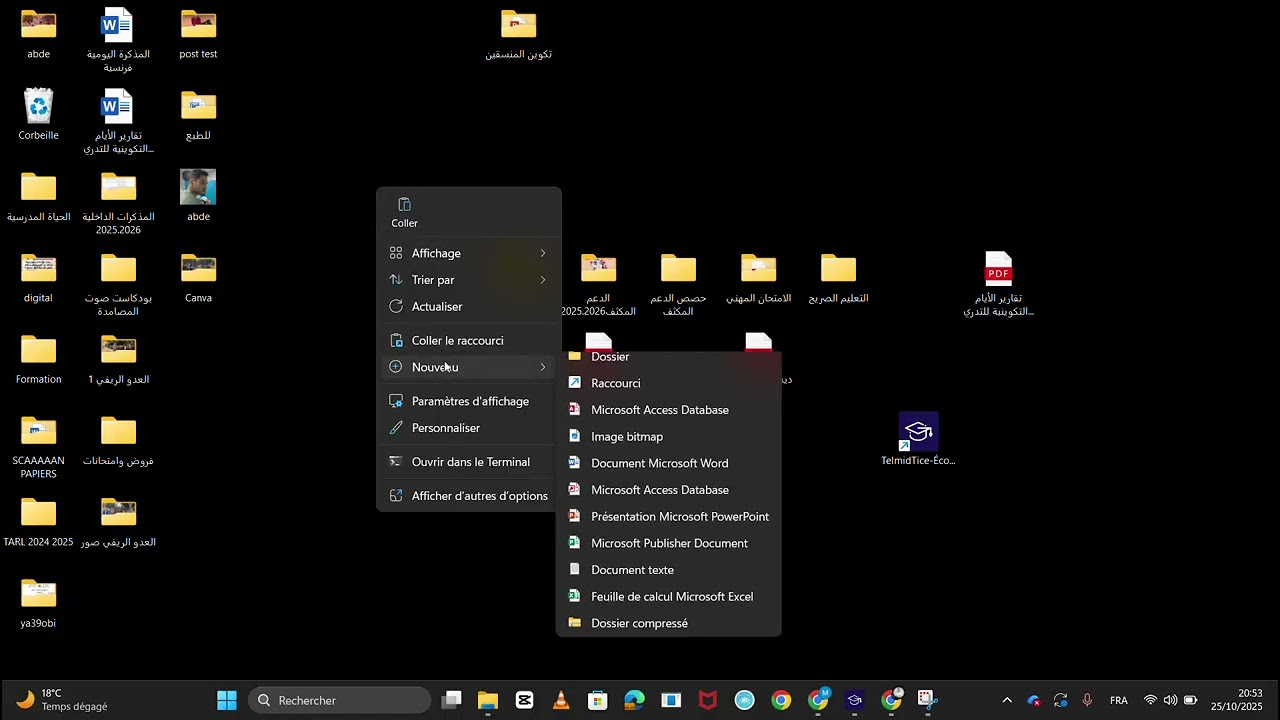Image resolution: width=1280 pixels, height=720 pixels.
Task: Create 'Feuille de calcul Microsoft Excel'
Action: 668,597
